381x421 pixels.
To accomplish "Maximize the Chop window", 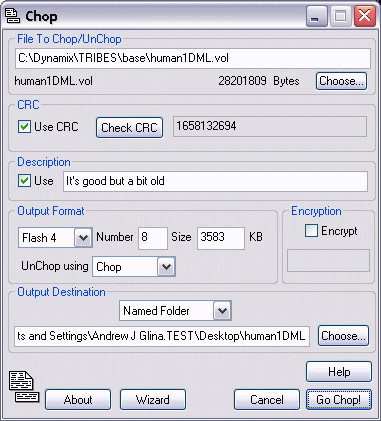I will click(341, 16).
